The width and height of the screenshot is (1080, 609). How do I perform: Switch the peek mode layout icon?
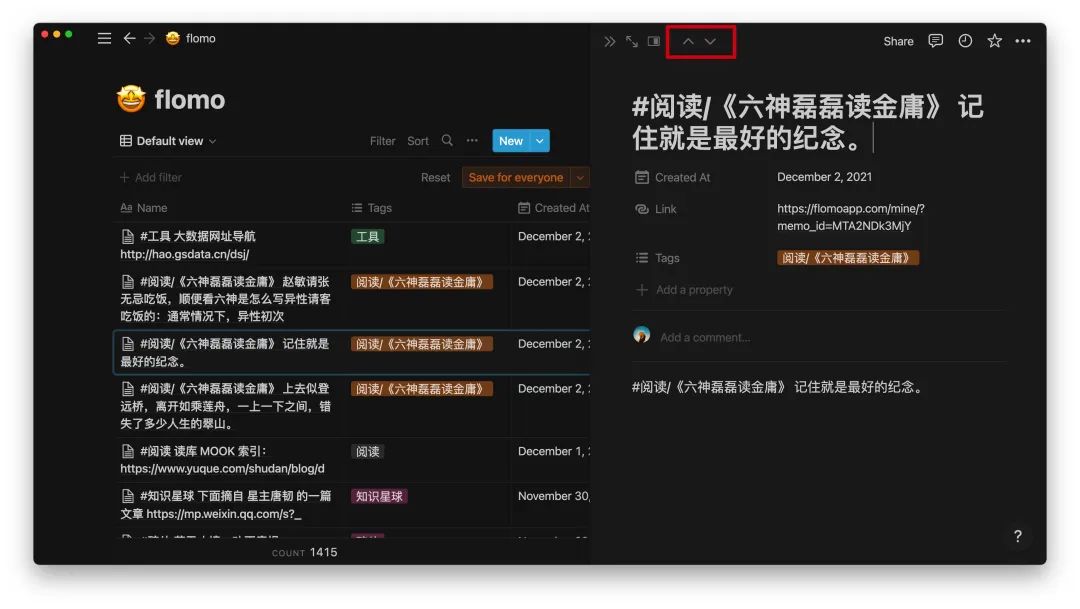pos(654,41)
